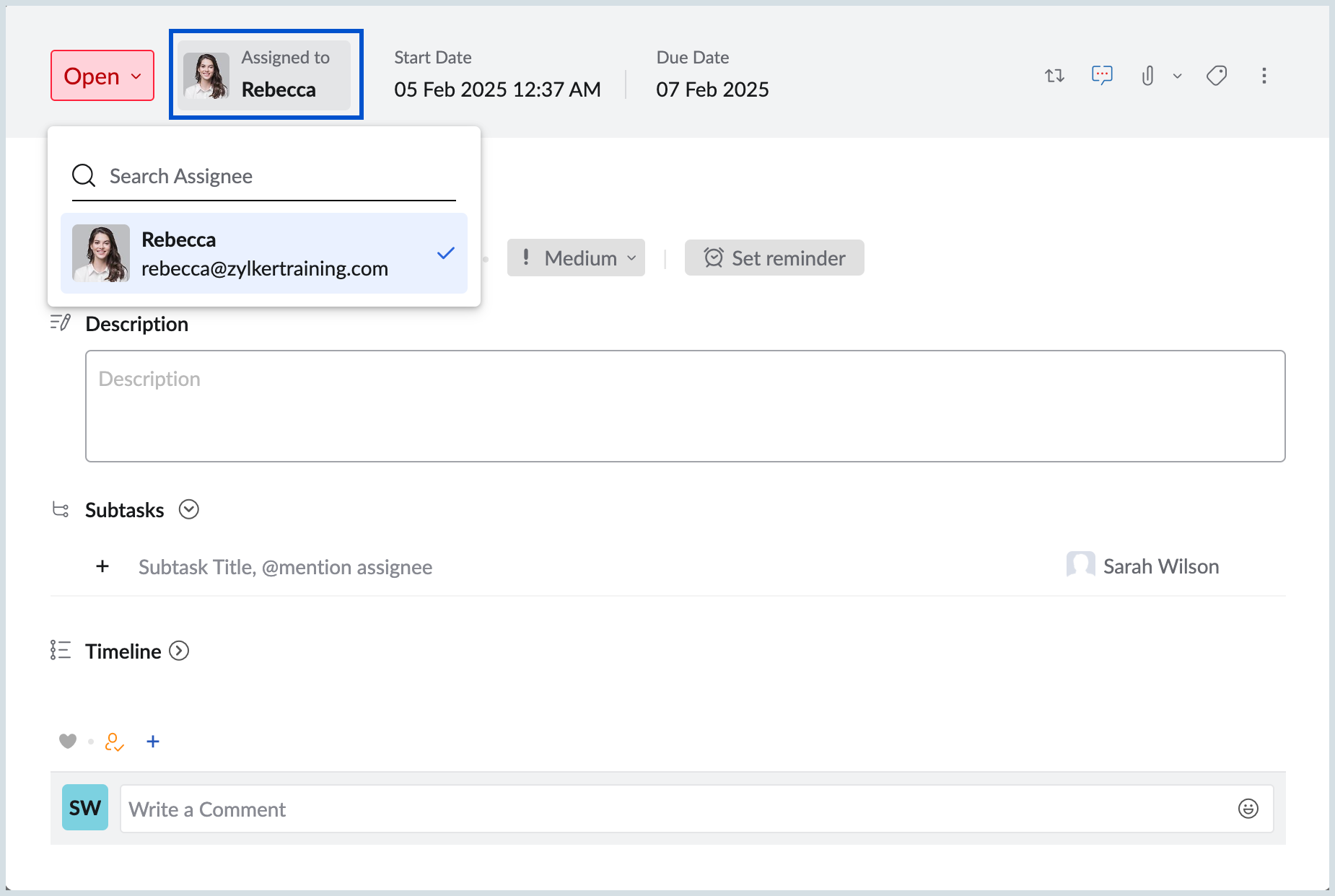Open the three-dot more options menu
Screen dimensions: 1335x896
[1264, 76]
